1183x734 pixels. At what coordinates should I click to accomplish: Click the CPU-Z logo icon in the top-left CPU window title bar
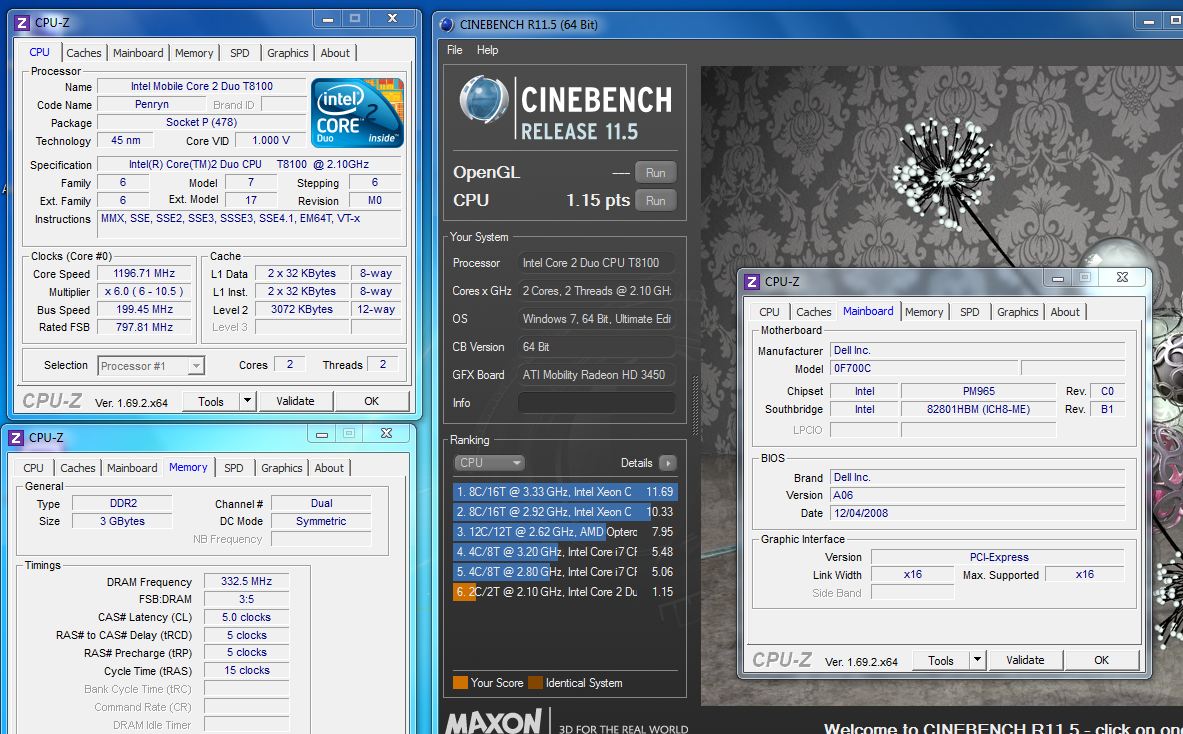click(x=22, y=23)
